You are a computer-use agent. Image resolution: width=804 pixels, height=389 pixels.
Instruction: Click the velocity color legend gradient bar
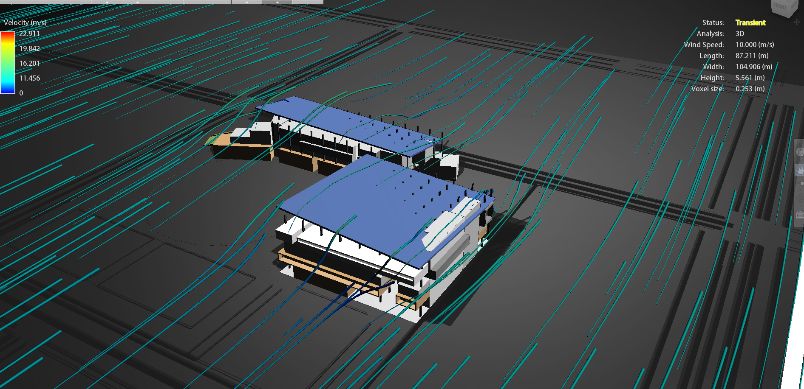pyautogui.click(x=7, y=63)
